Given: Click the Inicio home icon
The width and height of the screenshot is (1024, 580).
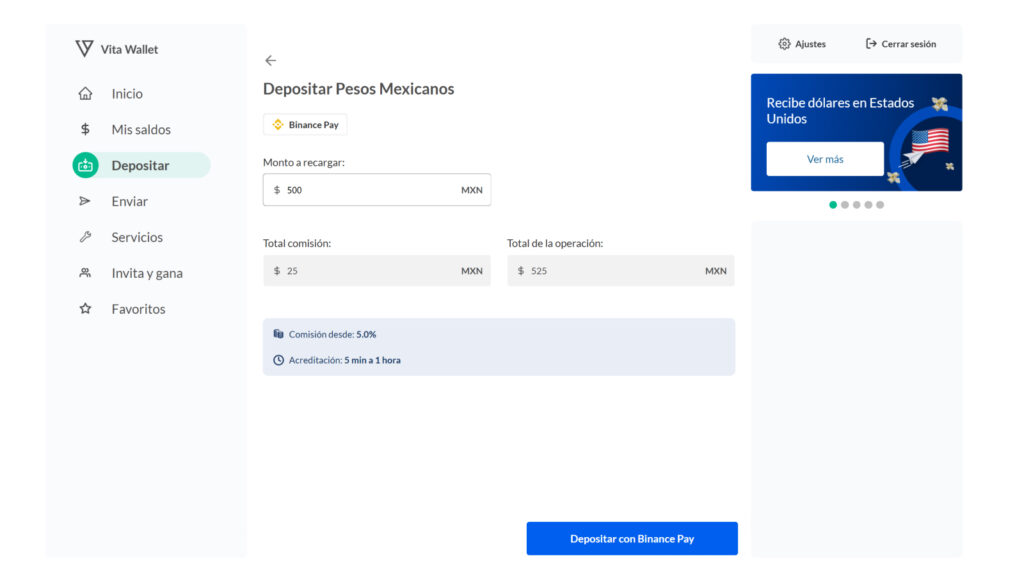Looking at the screenshot, I should click(x=85, y=94).
